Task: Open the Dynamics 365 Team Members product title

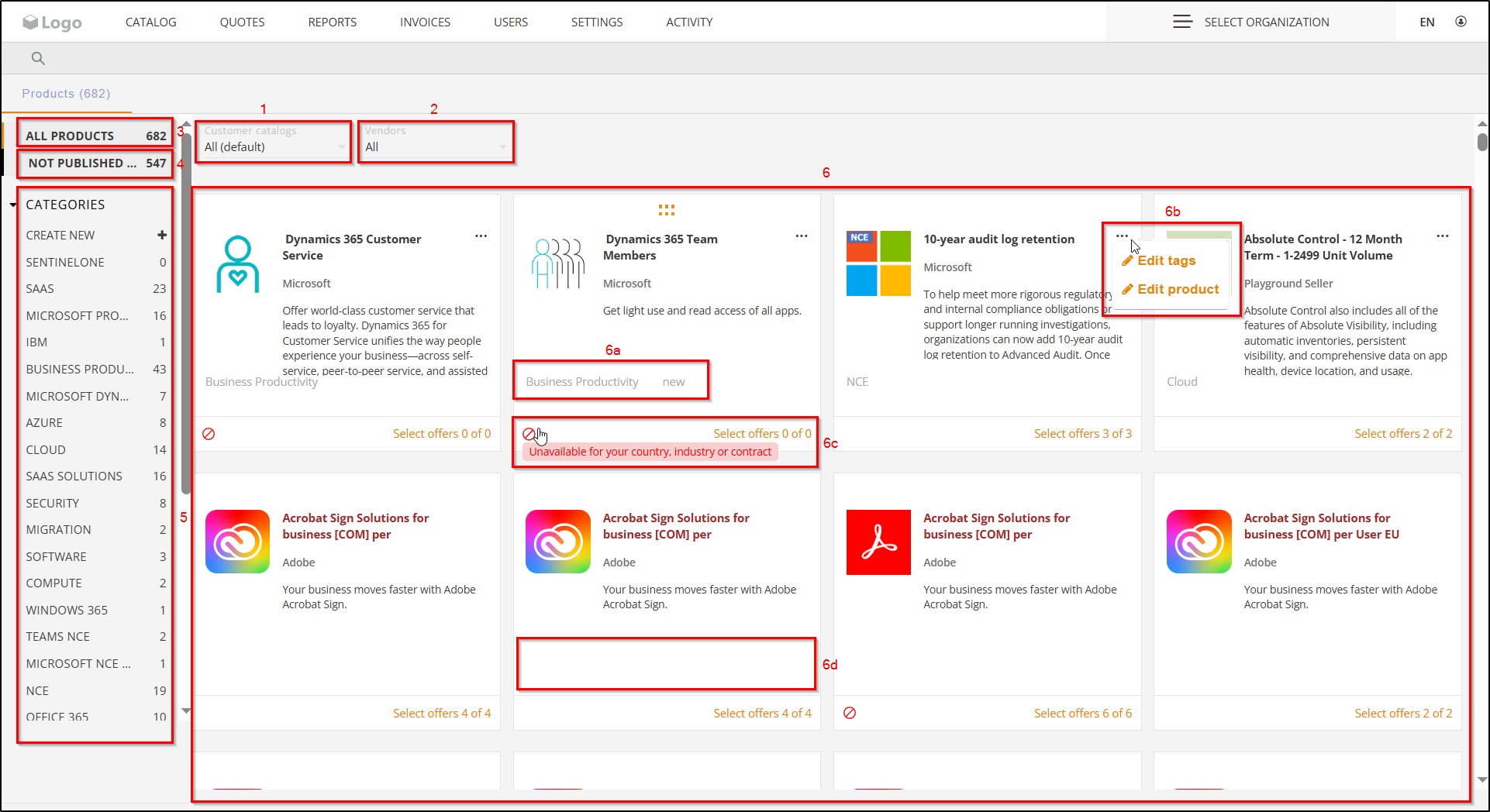Action: [x=661, y=247]
